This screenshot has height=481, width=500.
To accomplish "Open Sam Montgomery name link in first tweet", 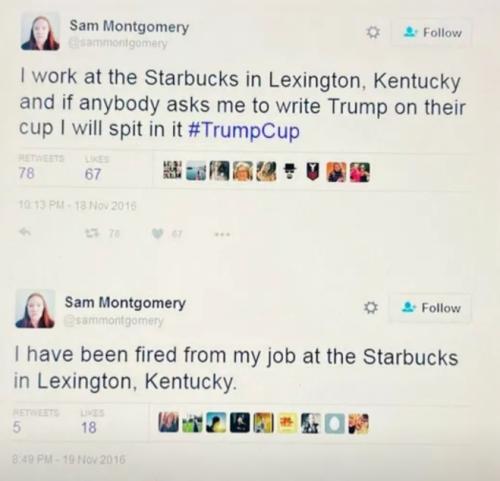I will pyautogui.click(x=129, y=27).
